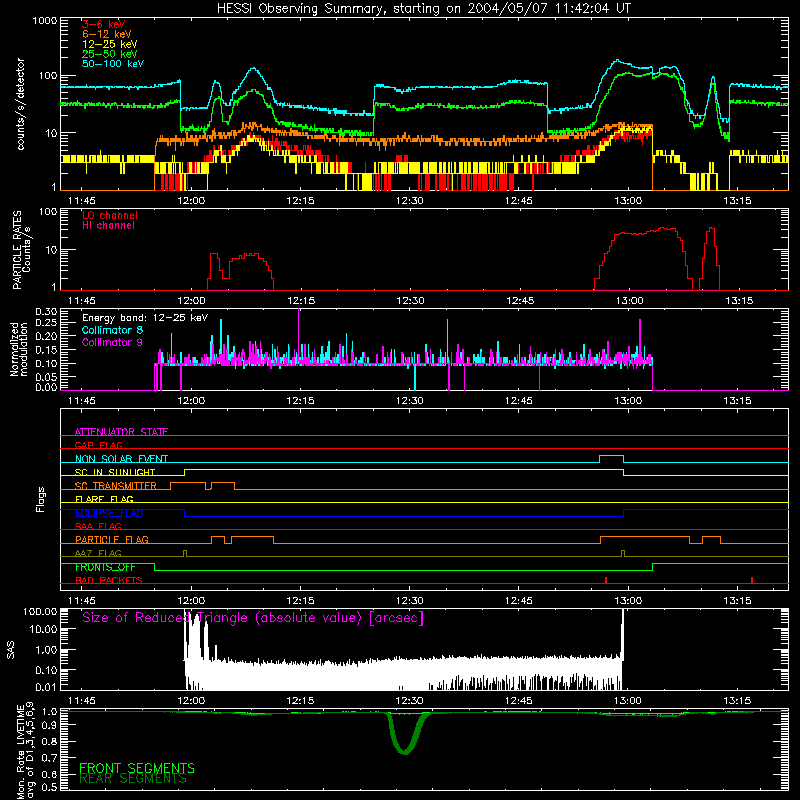Click the Energy band: 12-25 keV label
Screen dimensions: 800x800
pyautogui.click(x=145, y=318)
